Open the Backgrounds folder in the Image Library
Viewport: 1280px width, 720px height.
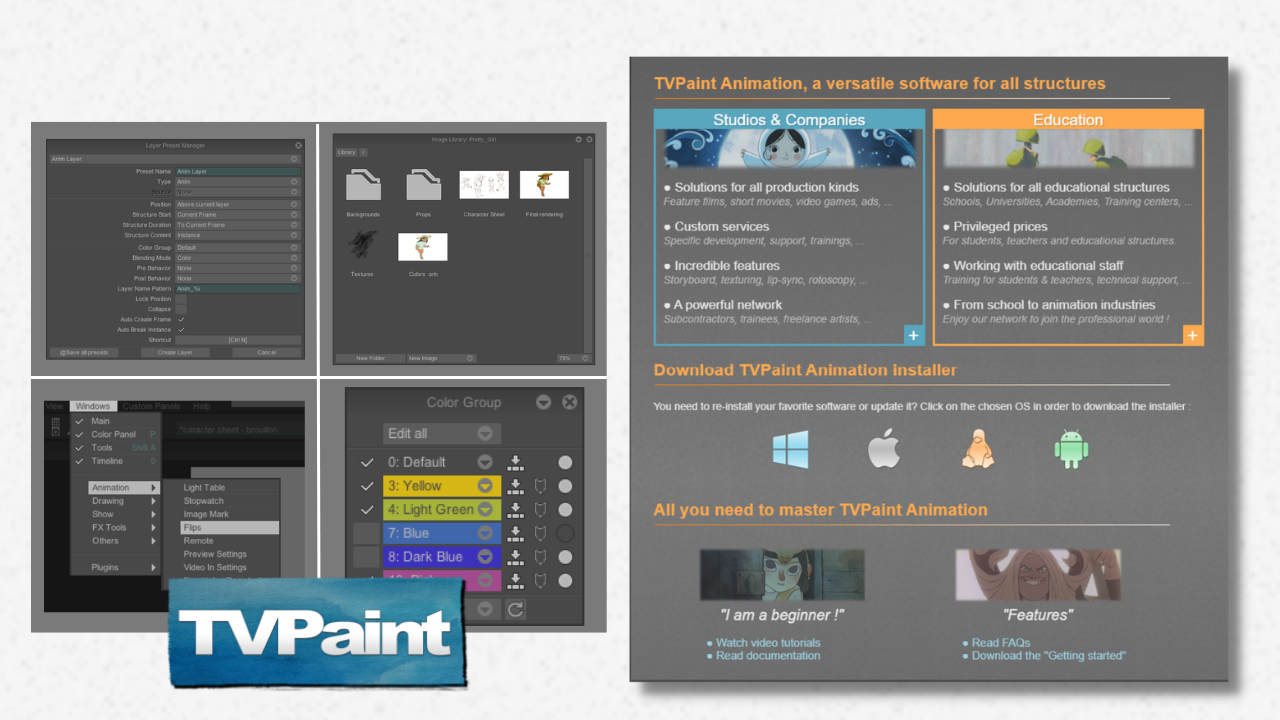pos(364,185)
